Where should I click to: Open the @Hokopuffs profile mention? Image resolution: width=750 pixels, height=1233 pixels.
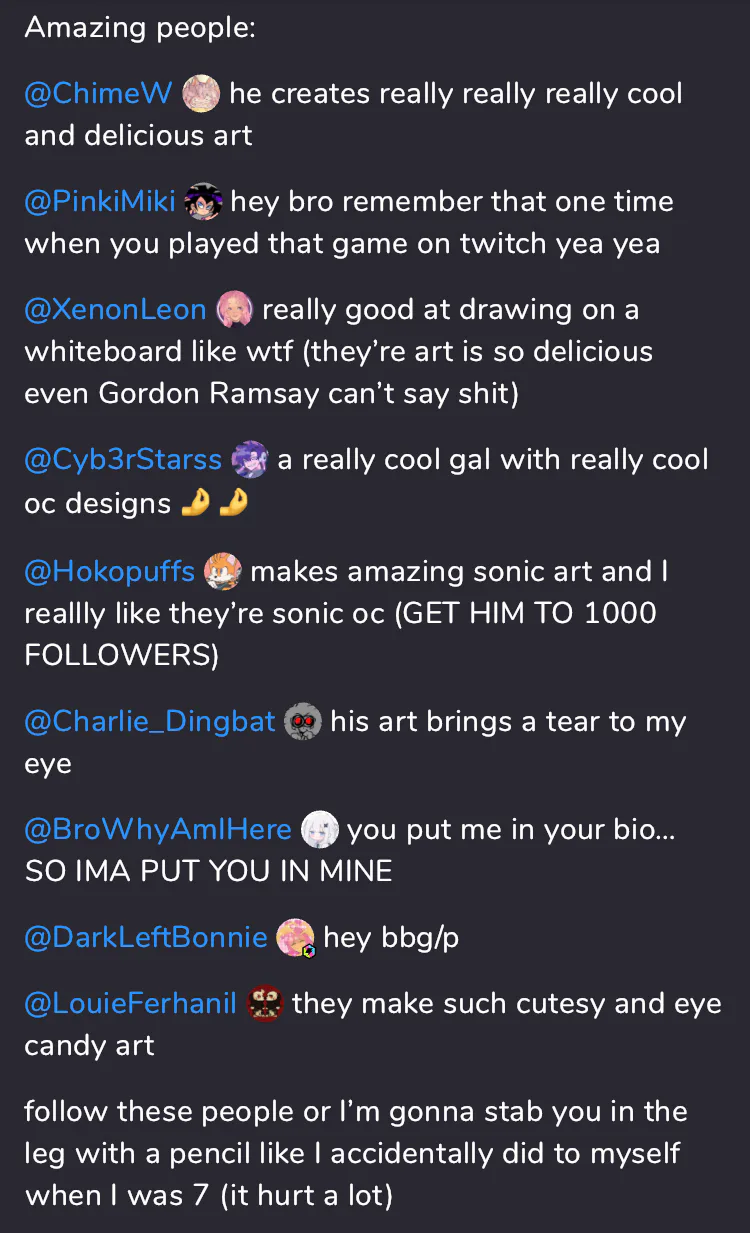pos(110,572)
